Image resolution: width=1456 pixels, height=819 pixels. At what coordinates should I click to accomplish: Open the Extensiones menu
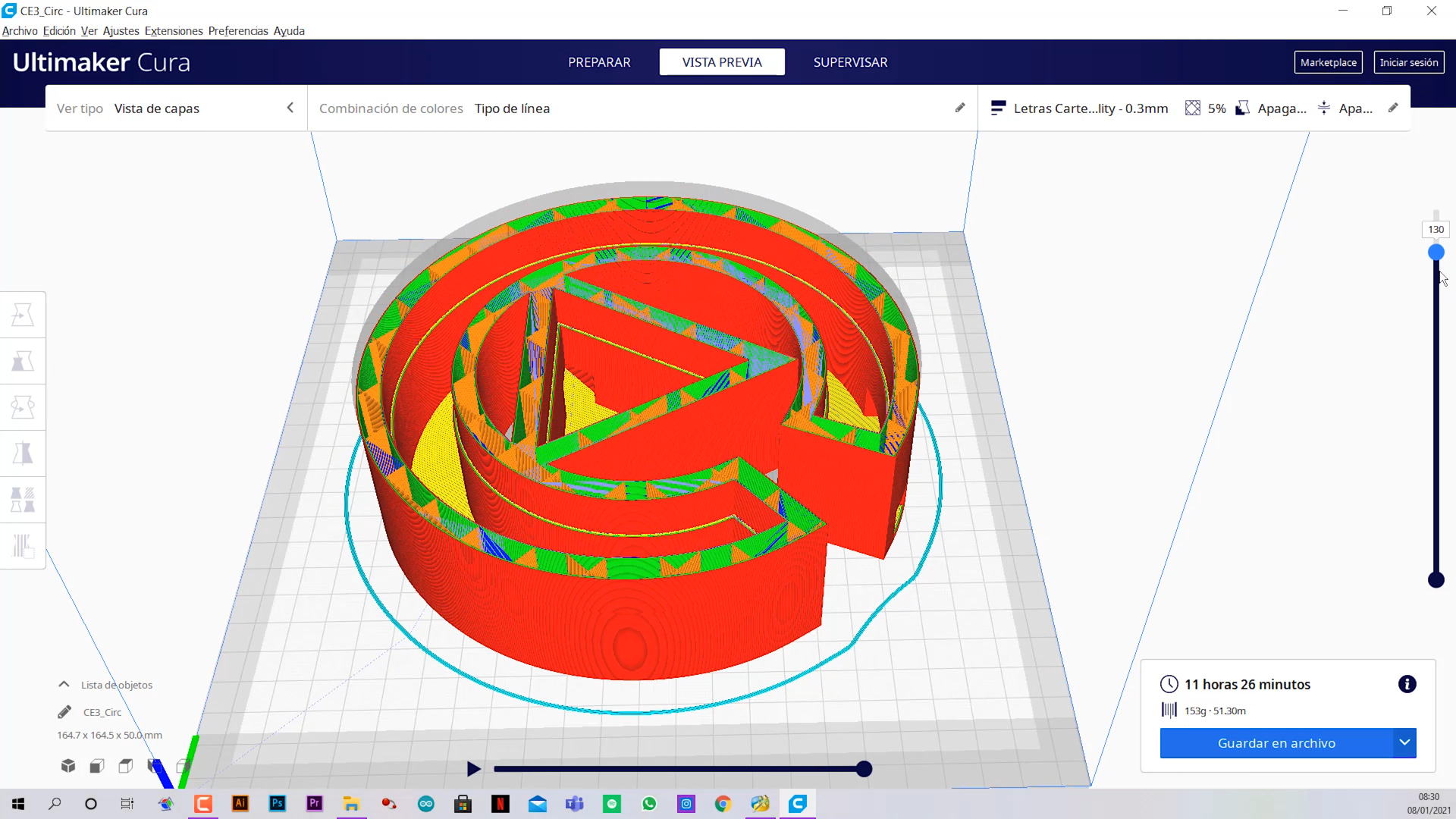point(174,31)
